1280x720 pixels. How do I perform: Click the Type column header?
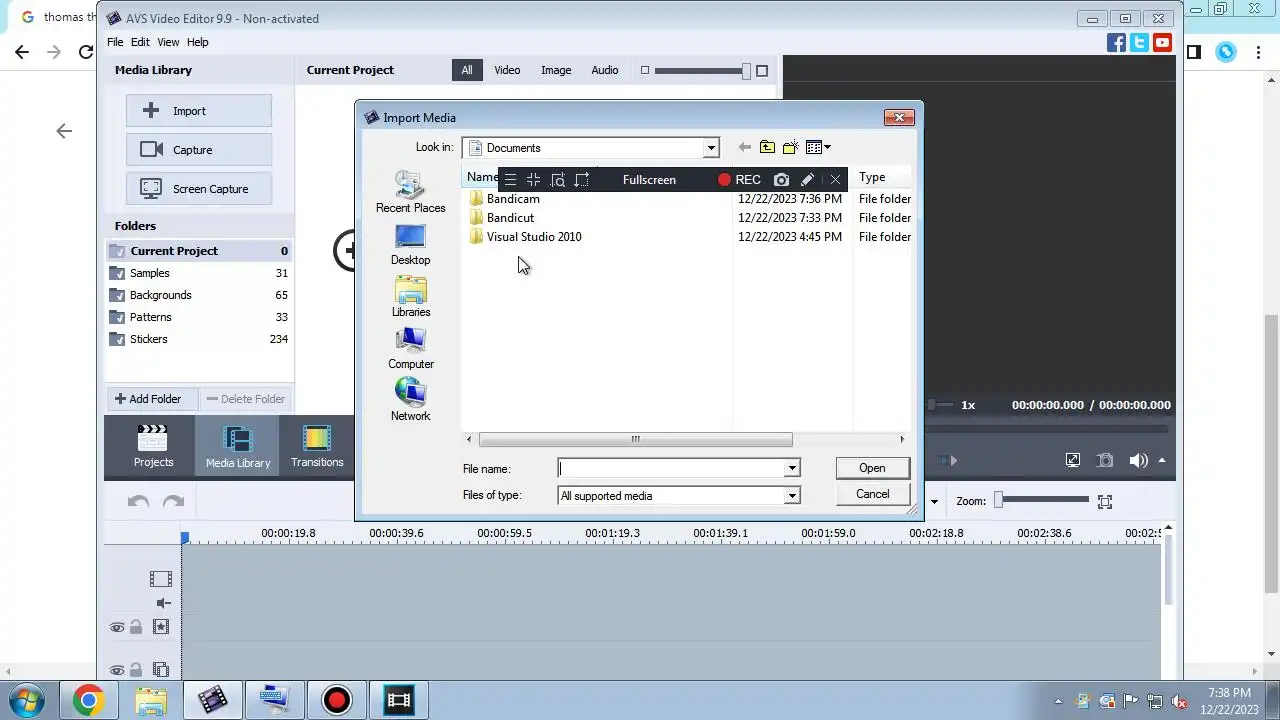pyautogui.click(x=883, y=178)
